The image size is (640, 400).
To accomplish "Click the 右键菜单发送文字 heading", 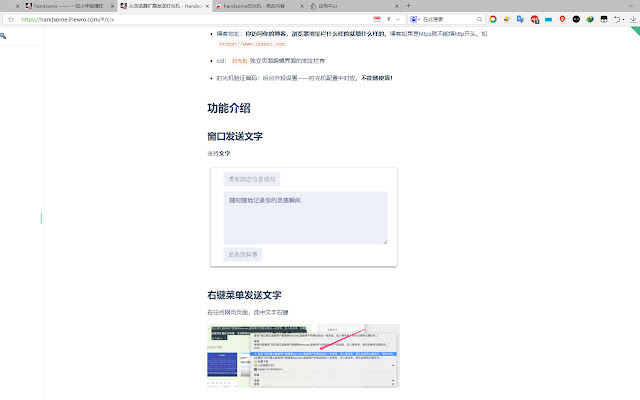I will click(244, 295).
